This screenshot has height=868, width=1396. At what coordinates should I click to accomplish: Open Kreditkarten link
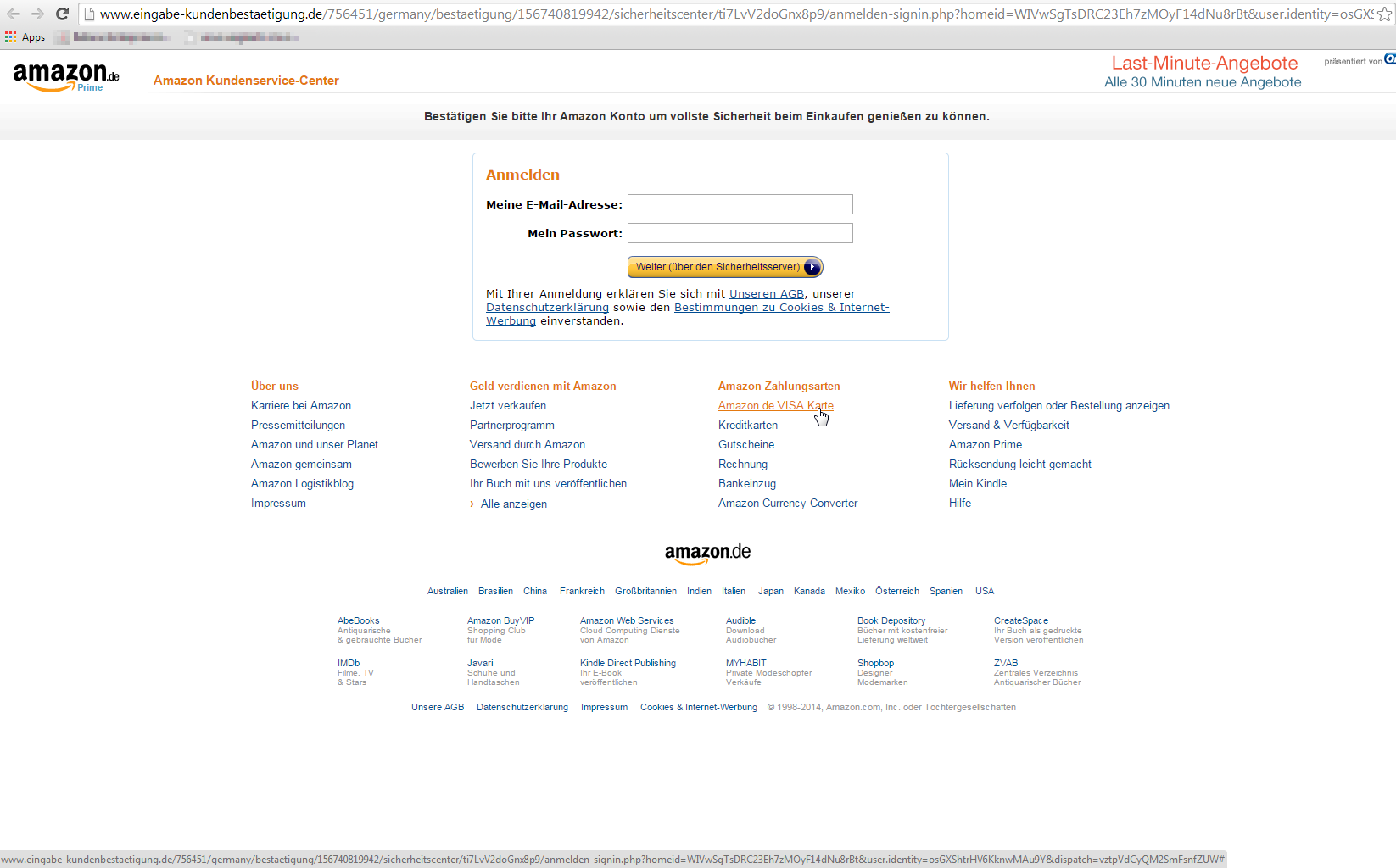(x=748, y=426)
